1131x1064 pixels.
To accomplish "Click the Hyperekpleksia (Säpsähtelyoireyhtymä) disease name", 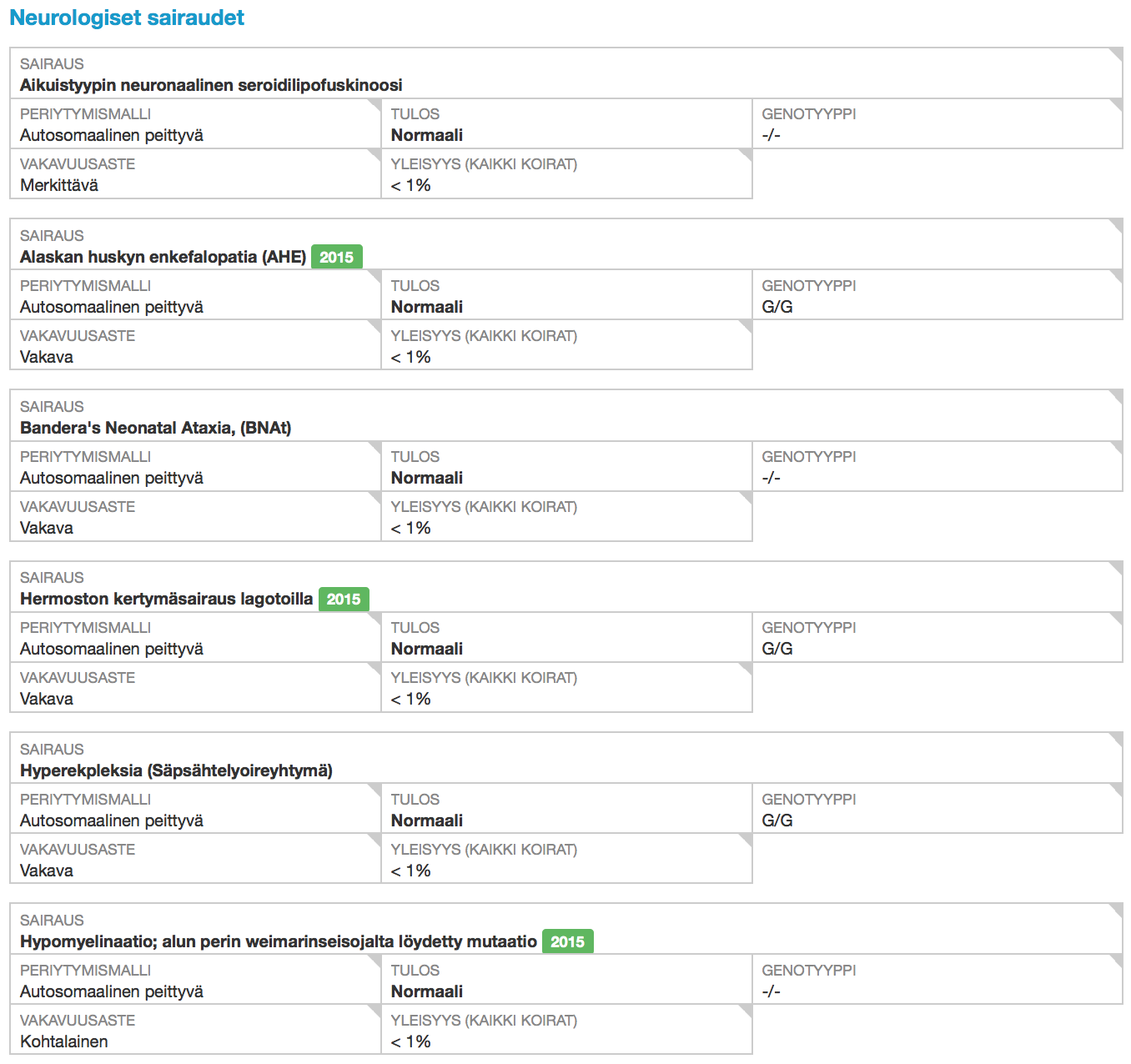I will [176, 770].
